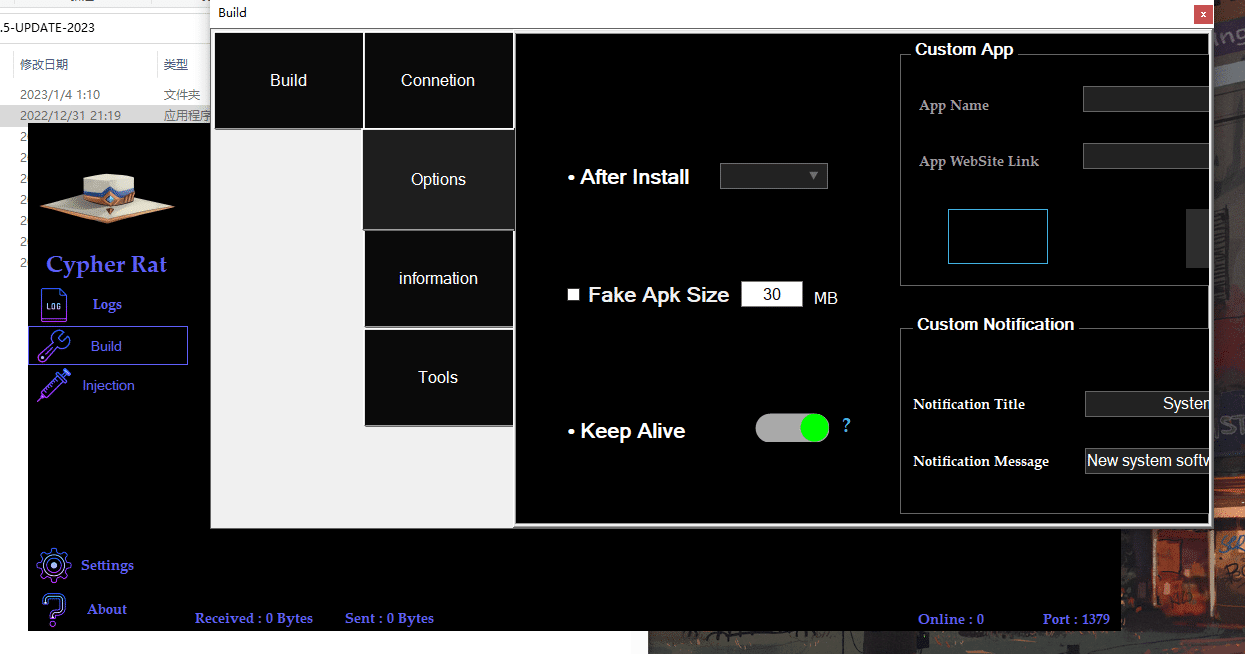This screenshot has height=654, width=1245.
Task: Select the Options tab
Action: pos(438,180)
